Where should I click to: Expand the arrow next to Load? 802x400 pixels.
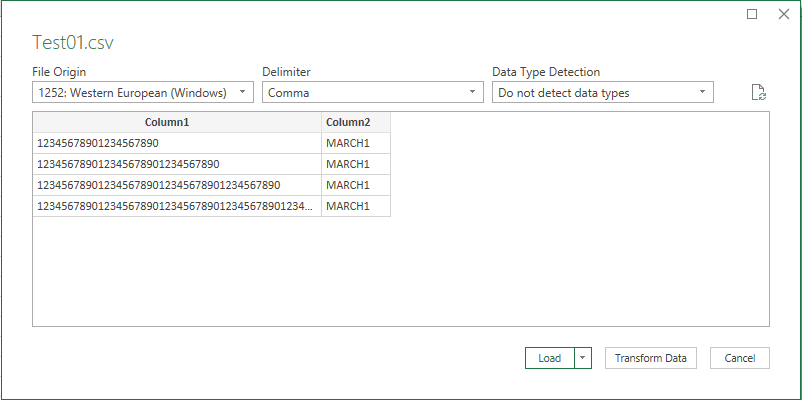tap(584, 358)
